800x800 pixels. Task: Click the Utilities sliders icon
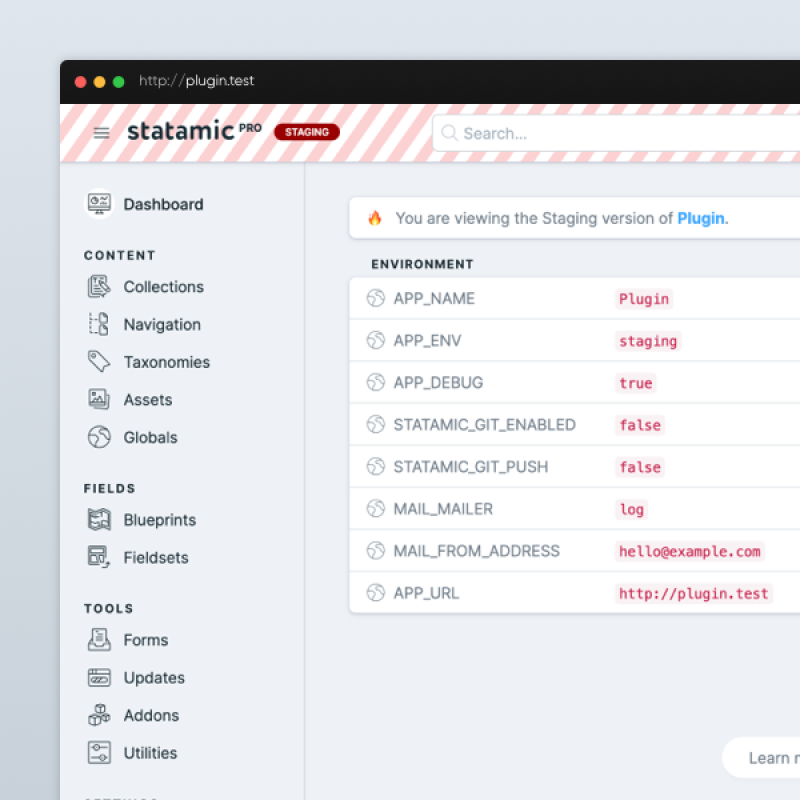coord(99,753)
